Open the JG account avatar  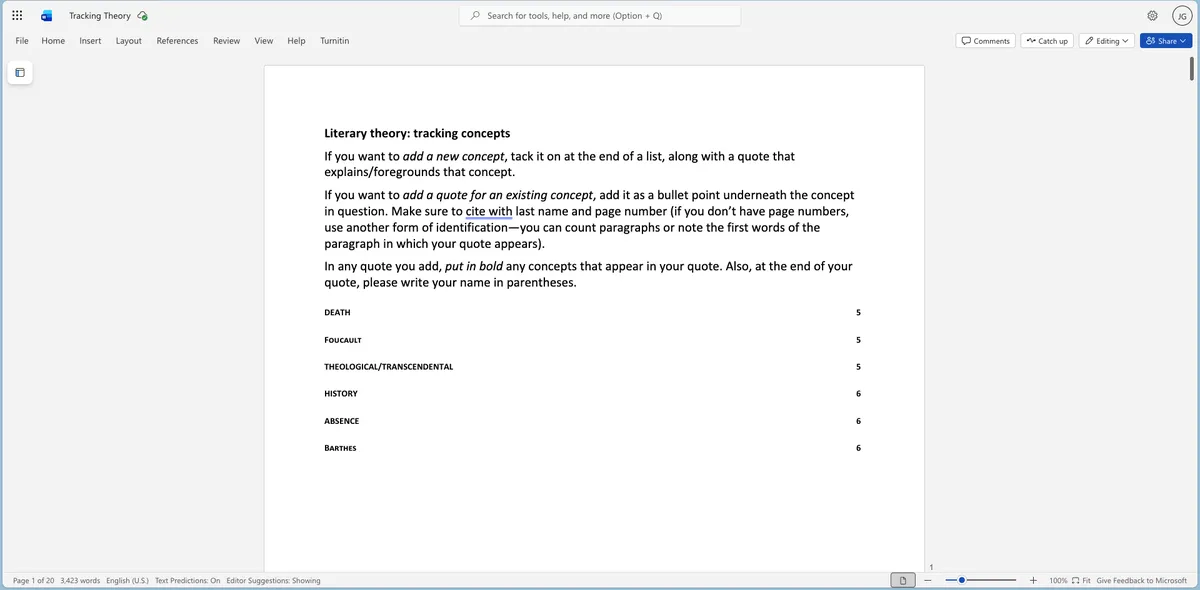coord(1180,16)
